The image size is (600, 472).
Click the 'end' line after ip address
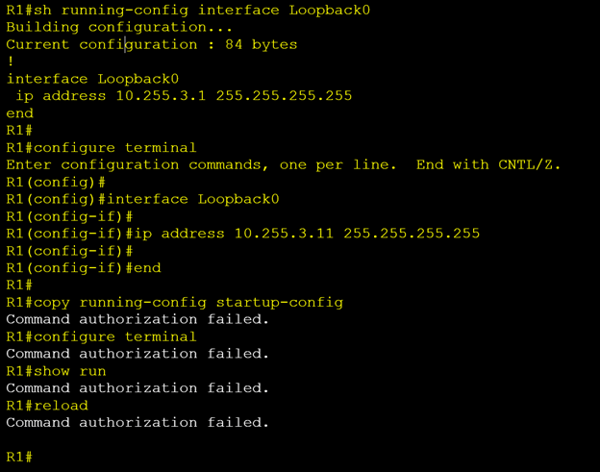(20, 113)
